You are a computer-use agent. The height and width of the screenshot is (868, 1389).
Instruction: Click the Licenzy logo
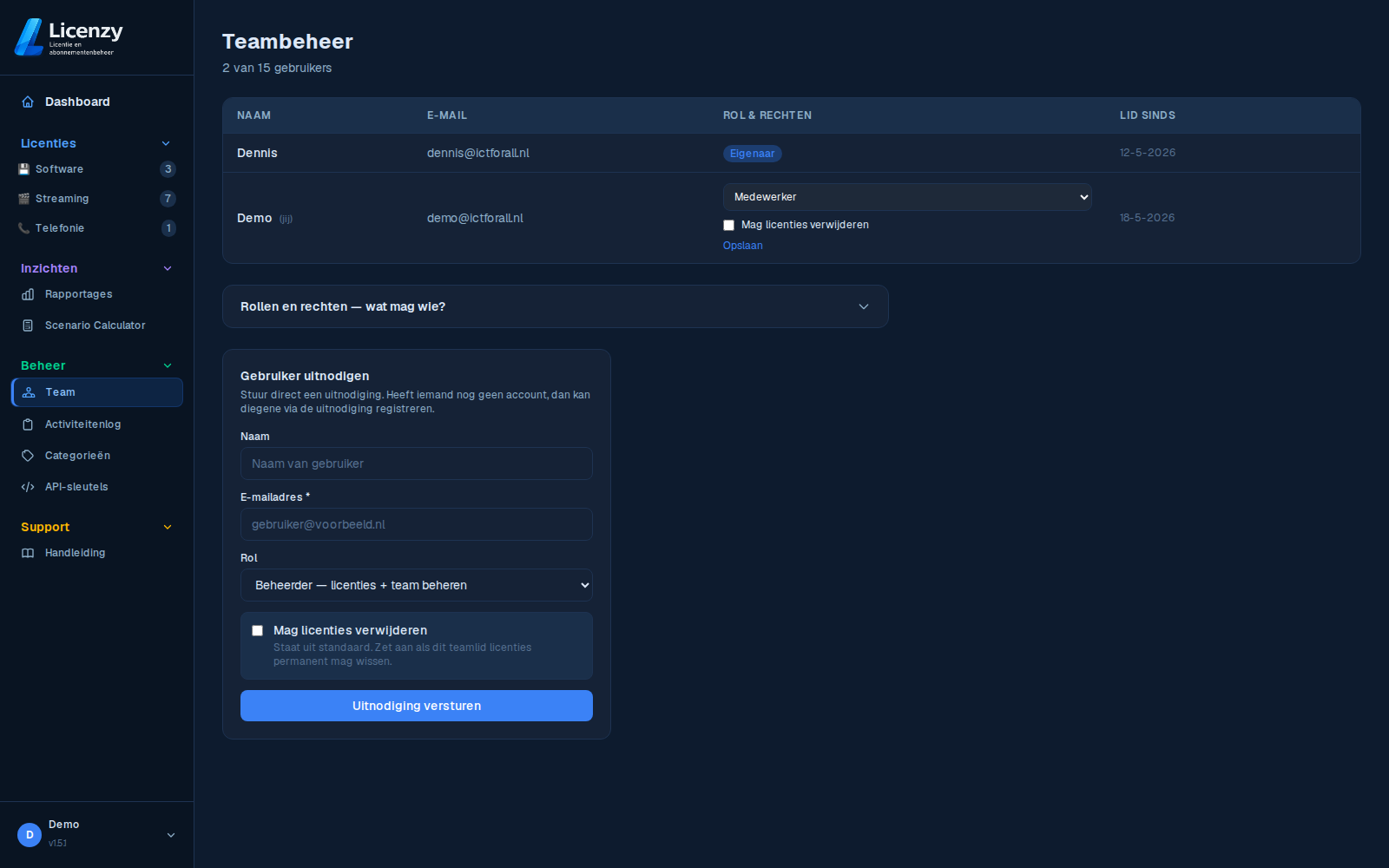69,37
